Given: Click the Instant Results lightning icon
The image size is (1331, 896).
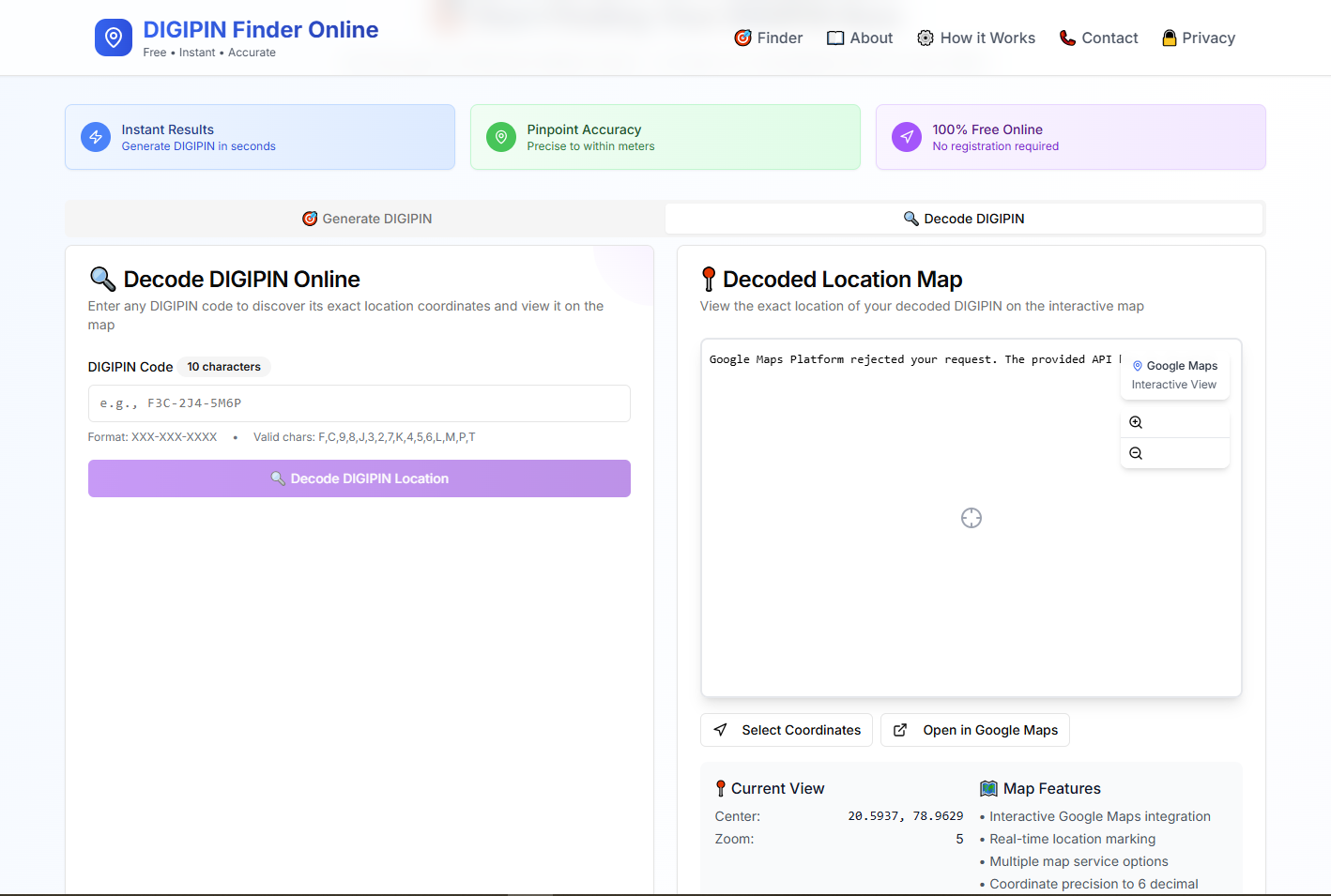Looking at the screenshot, I should (96, 137).
